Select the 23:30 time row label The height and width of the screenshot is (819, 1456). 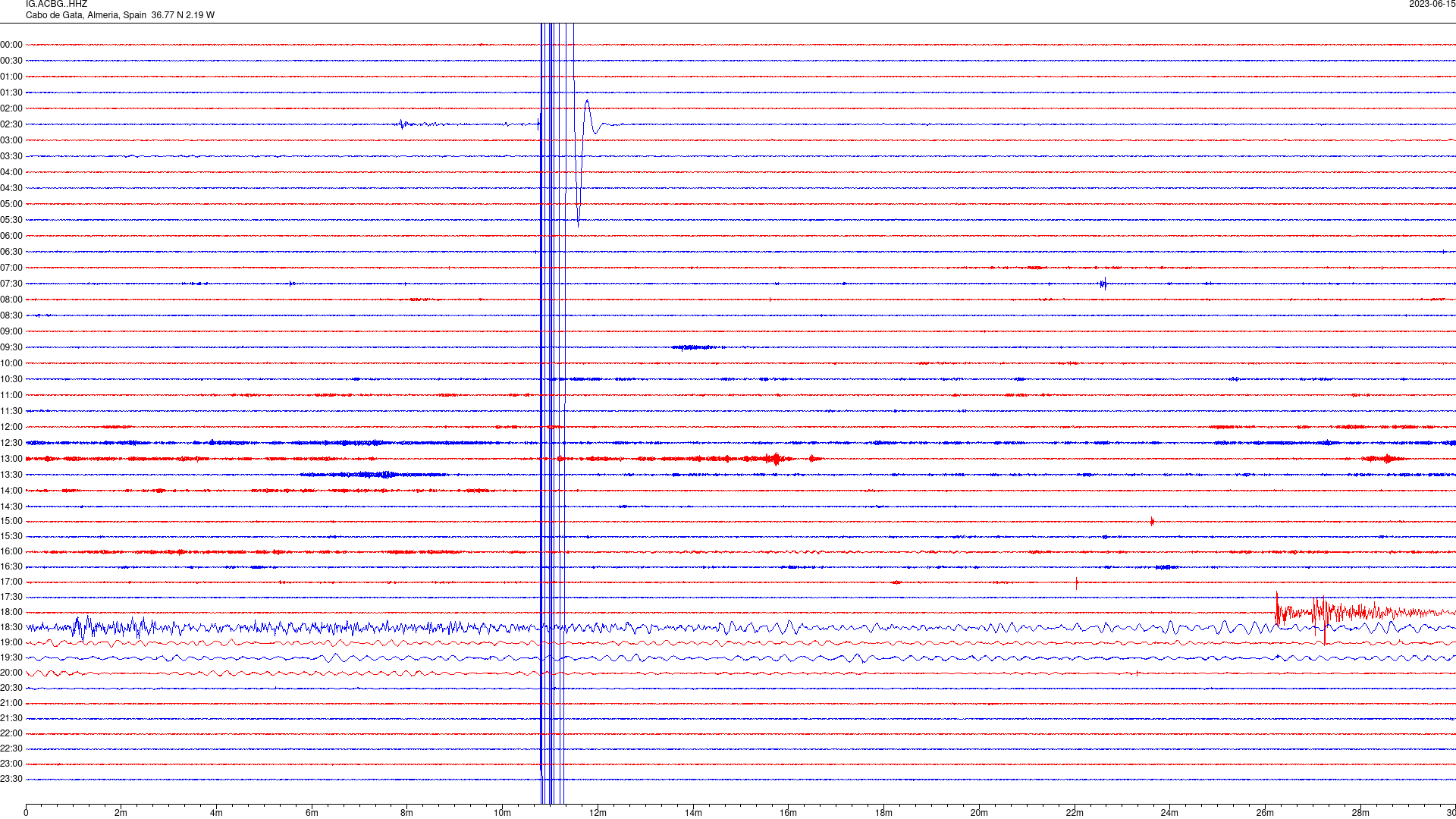pos(11,779)
